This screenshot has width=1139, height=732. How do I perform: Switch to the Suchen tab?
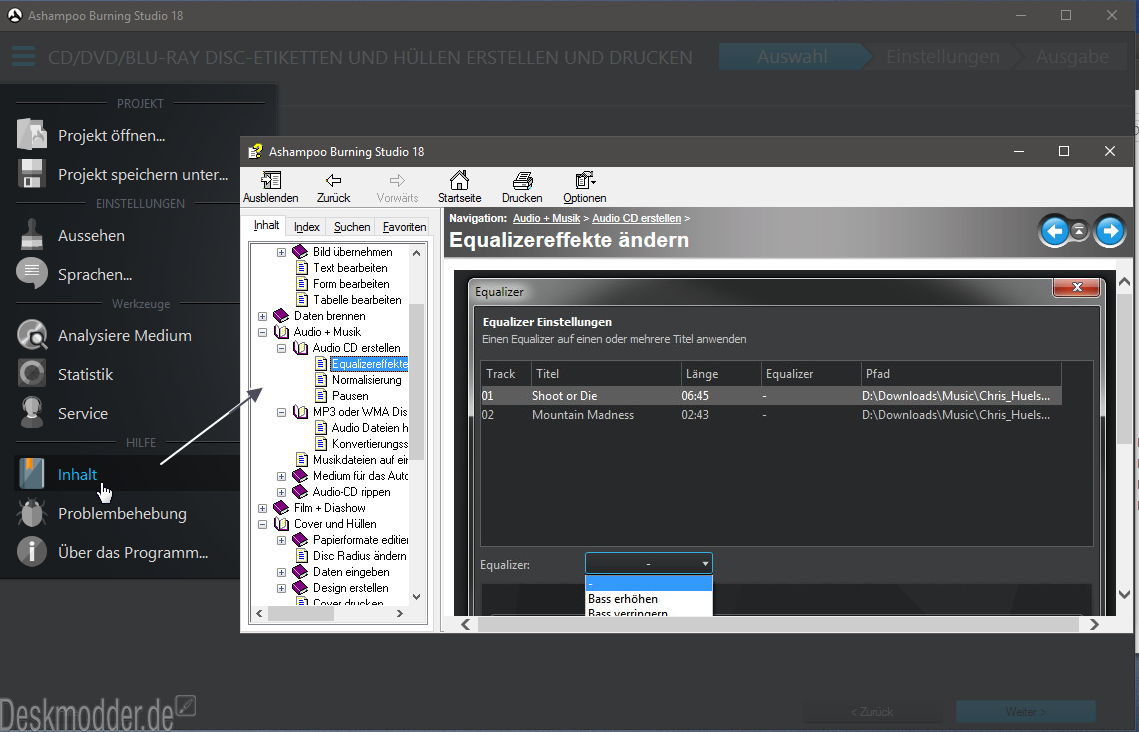(x=352, y=227)
